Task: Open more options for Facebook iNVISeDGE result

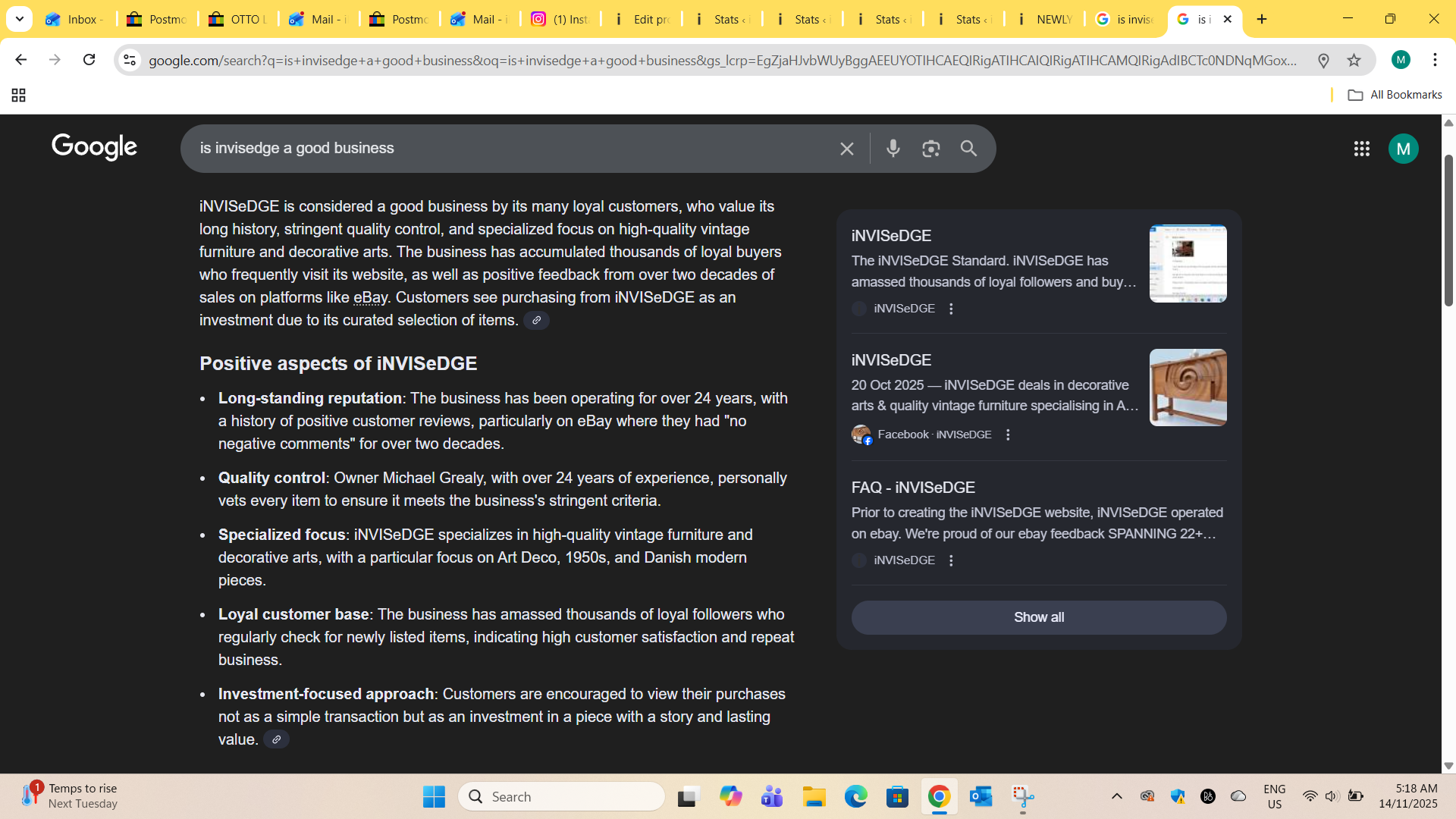Action: pyautogui.click(x=1008, y=435)
